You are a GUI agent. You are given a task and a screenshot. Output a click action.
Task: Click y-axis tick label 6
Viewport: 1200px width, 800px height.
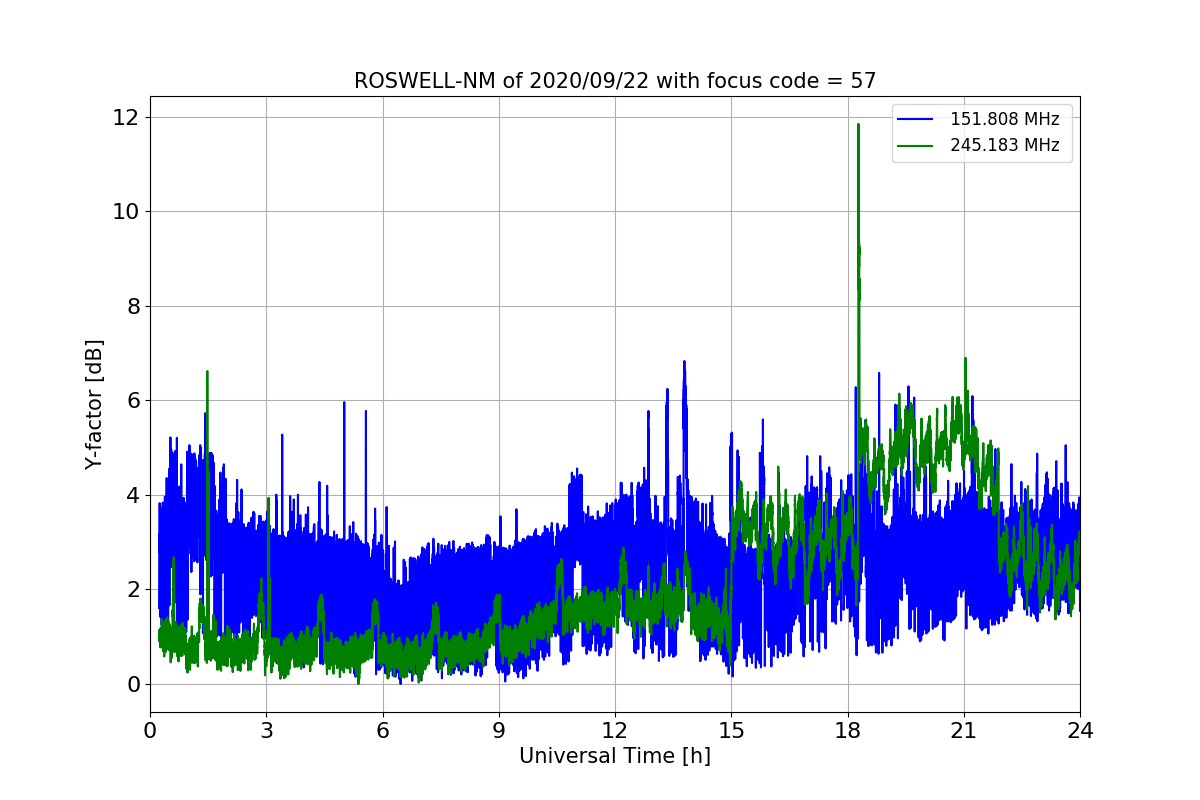[132, 400]
